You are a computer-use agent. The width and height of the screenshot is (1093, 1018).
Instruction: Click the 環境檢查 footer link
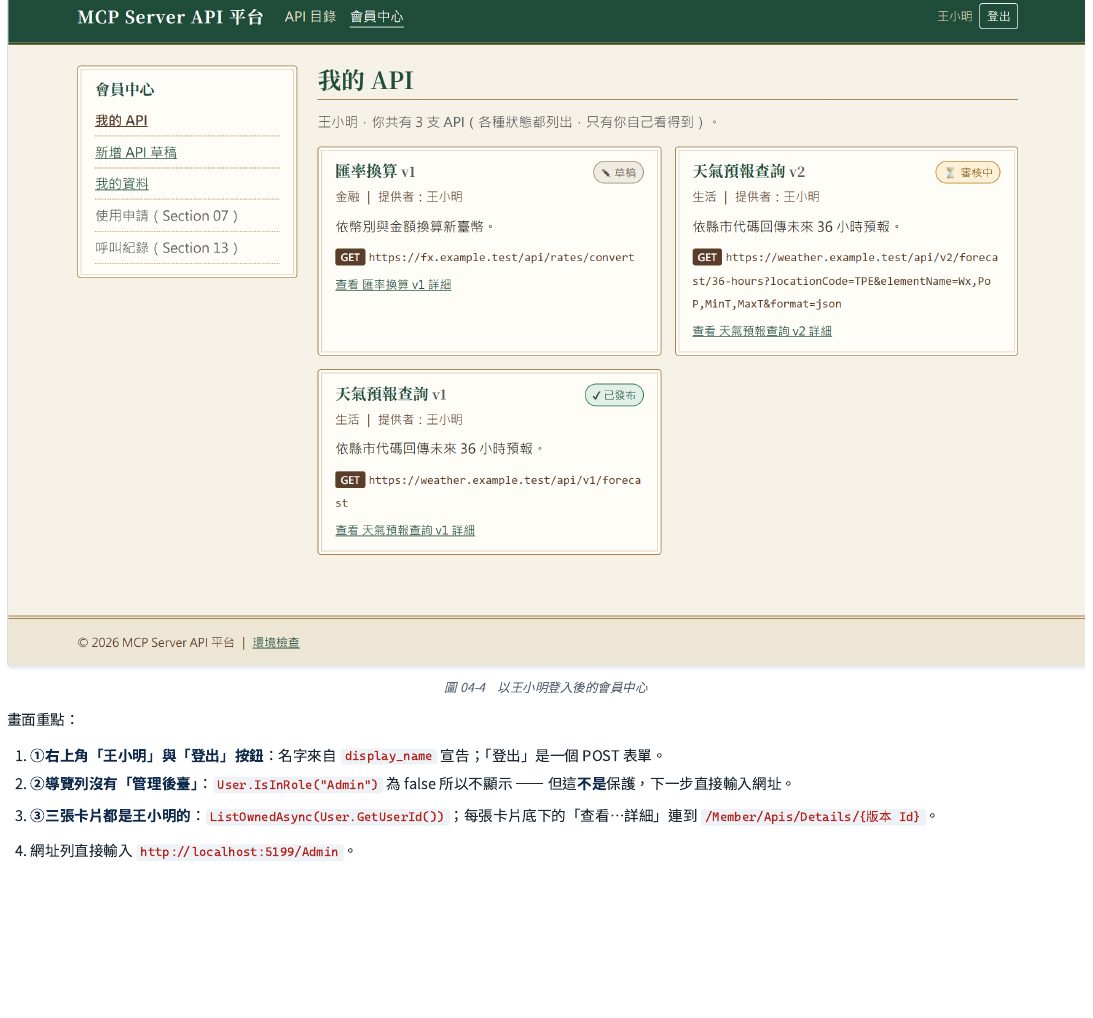pyautogui.click(x=276, y=643)
